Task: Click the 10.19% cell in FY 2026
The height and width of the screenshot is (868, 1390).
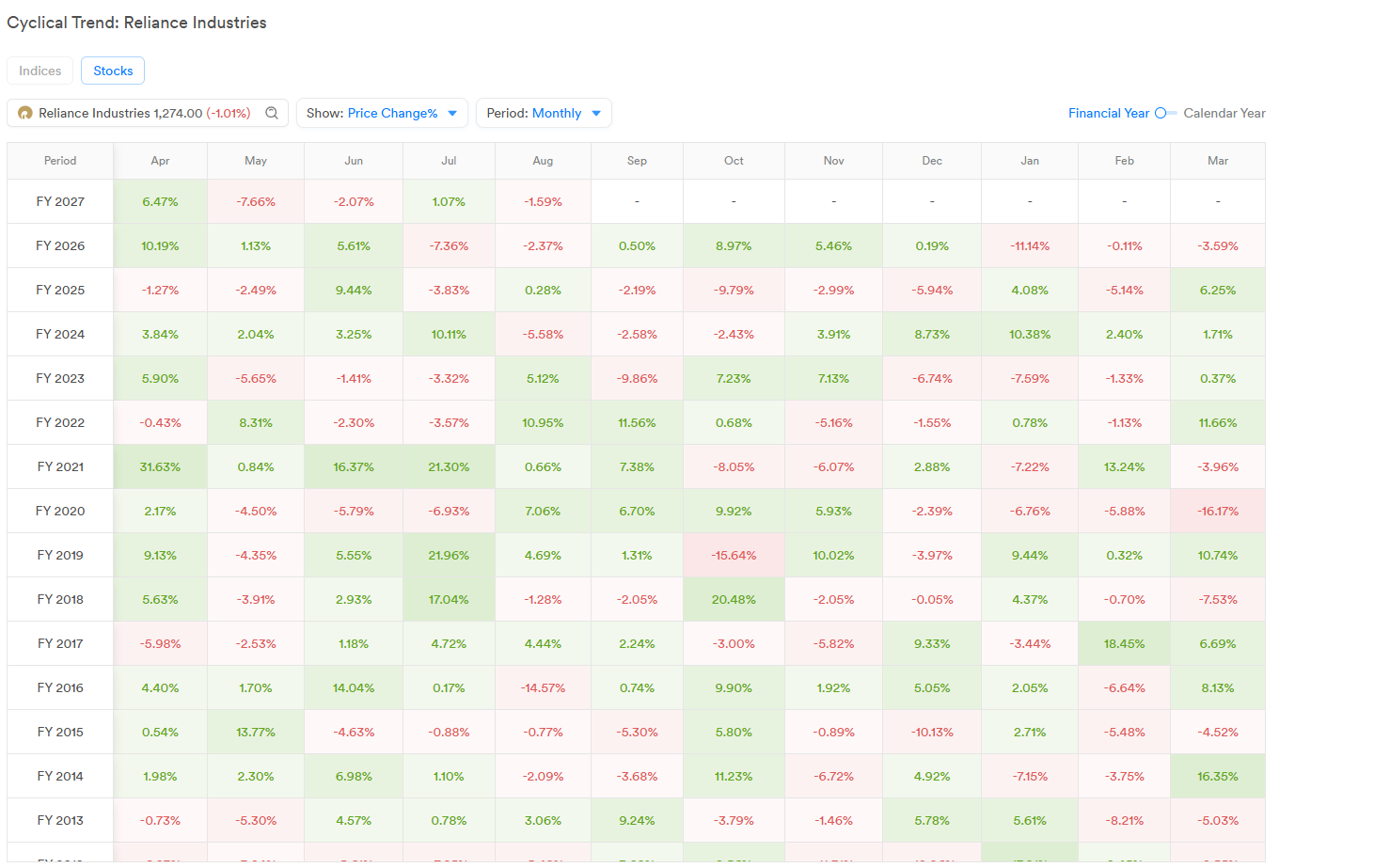Action: click(x=161, y=245)
